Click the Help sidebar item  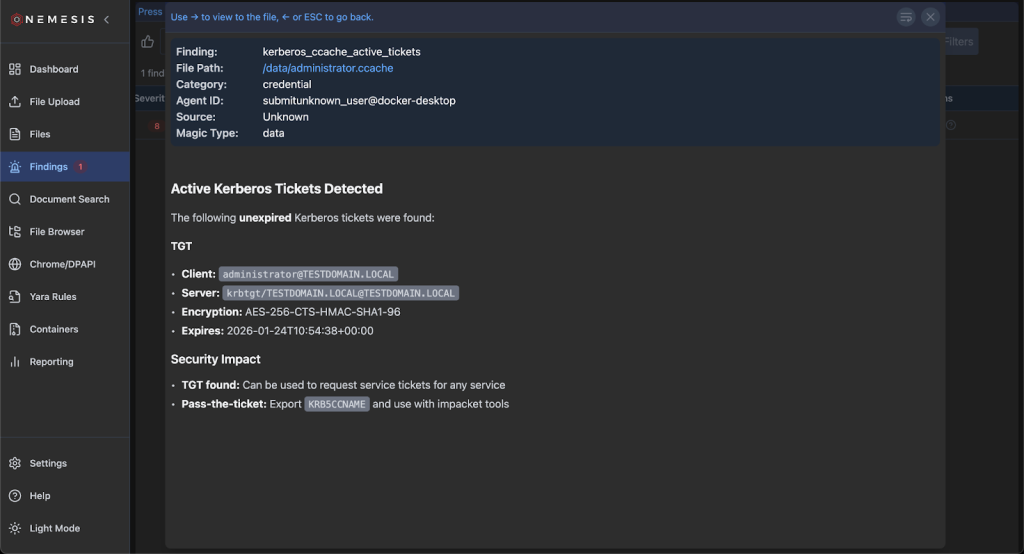(39, 496)
